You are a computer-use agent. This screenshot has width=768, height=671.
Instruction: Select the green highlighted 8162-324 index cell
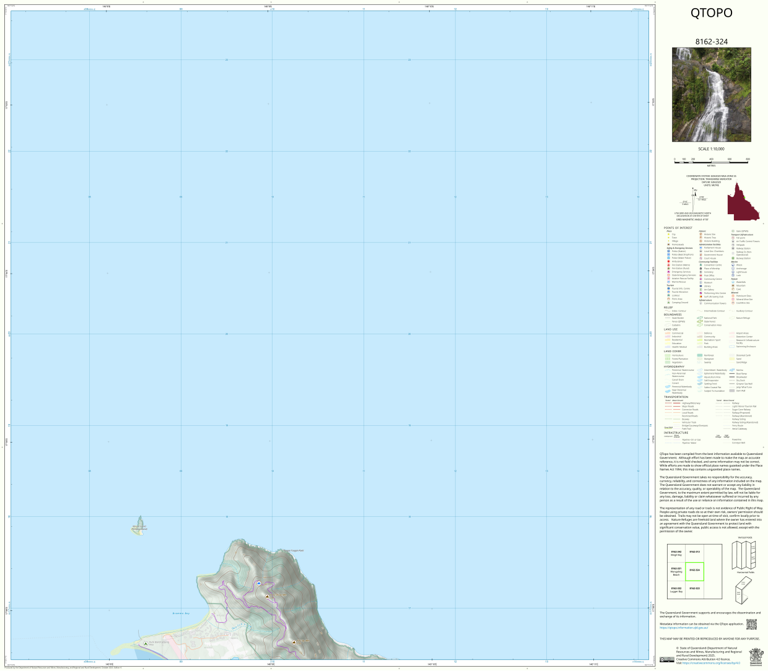[x=695, y=571]
